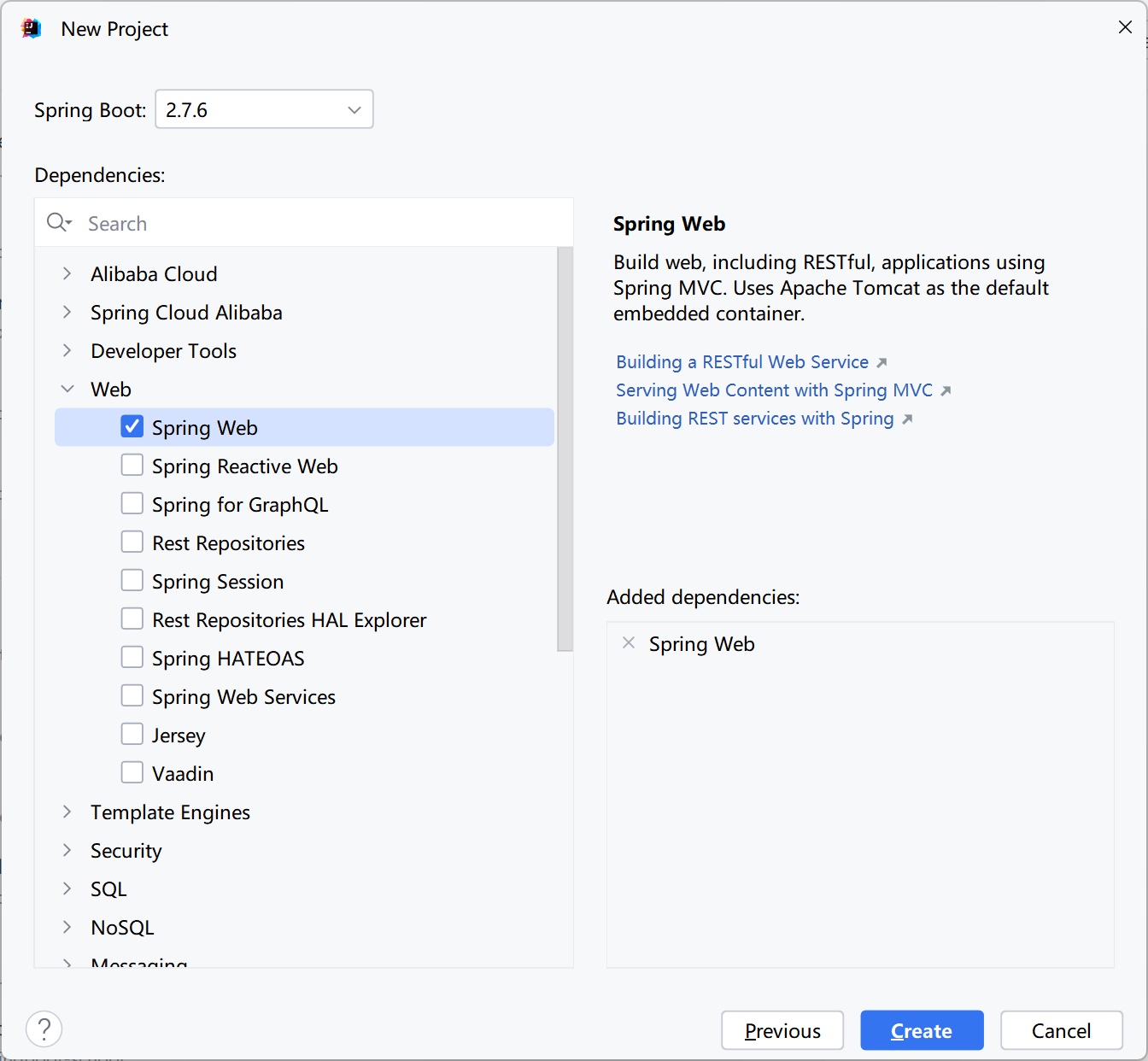This screenshot has height=1061, width=1148.
Task: Click the IntelliJ IDEA logo icon
Action: (x=32, y=28)
